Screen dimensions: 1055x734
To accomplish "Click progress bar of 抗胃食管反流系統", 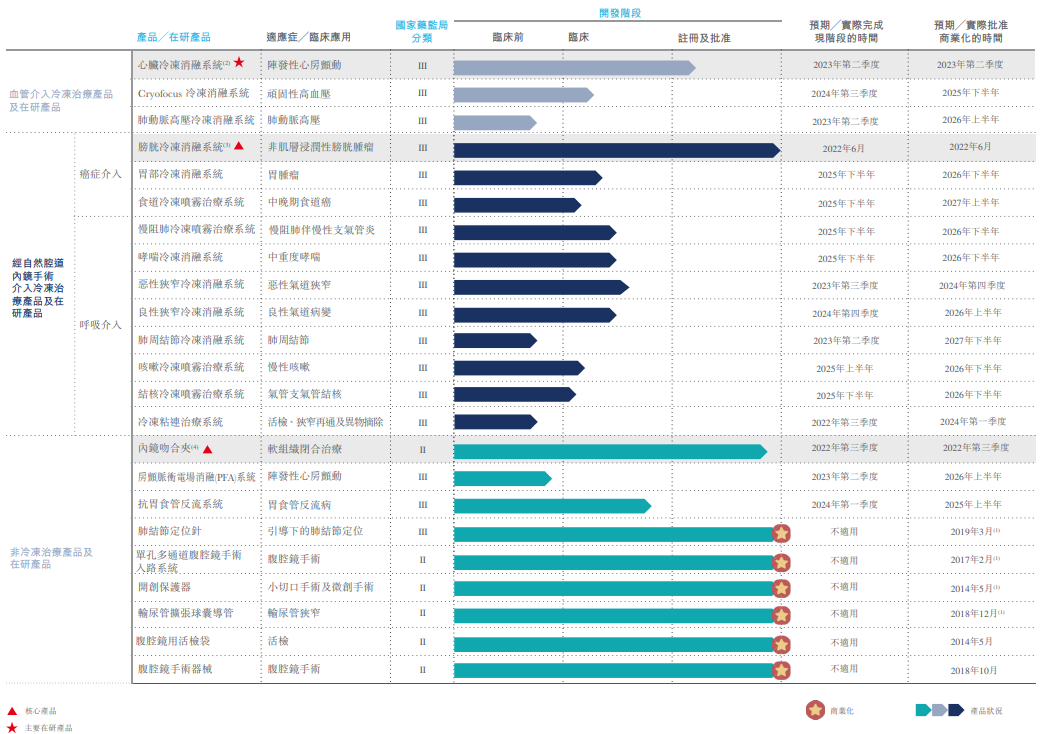I will pos(552,506).
